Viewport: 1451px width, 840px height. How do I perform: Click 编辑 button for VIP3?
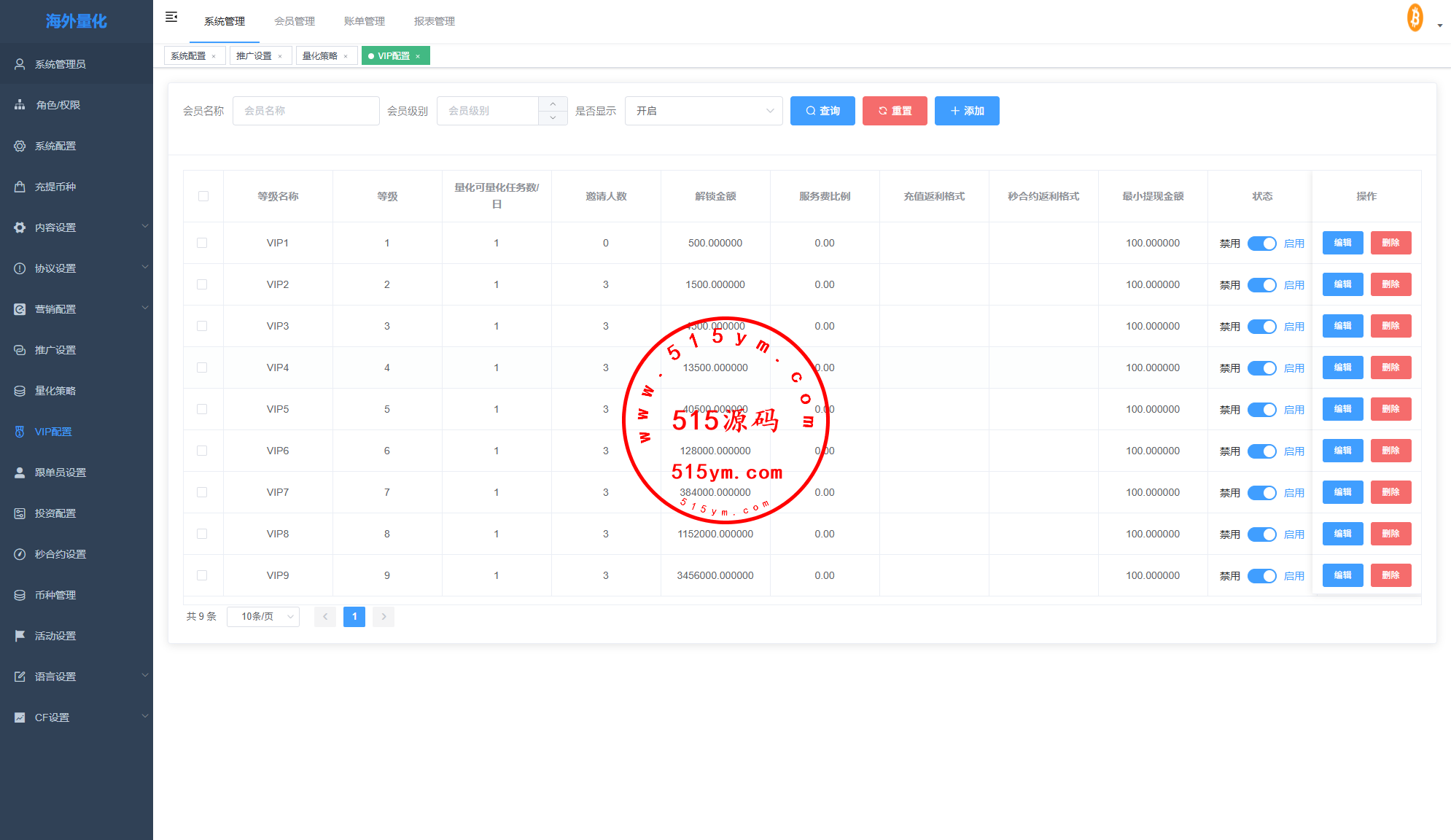tap(1342, 326)
